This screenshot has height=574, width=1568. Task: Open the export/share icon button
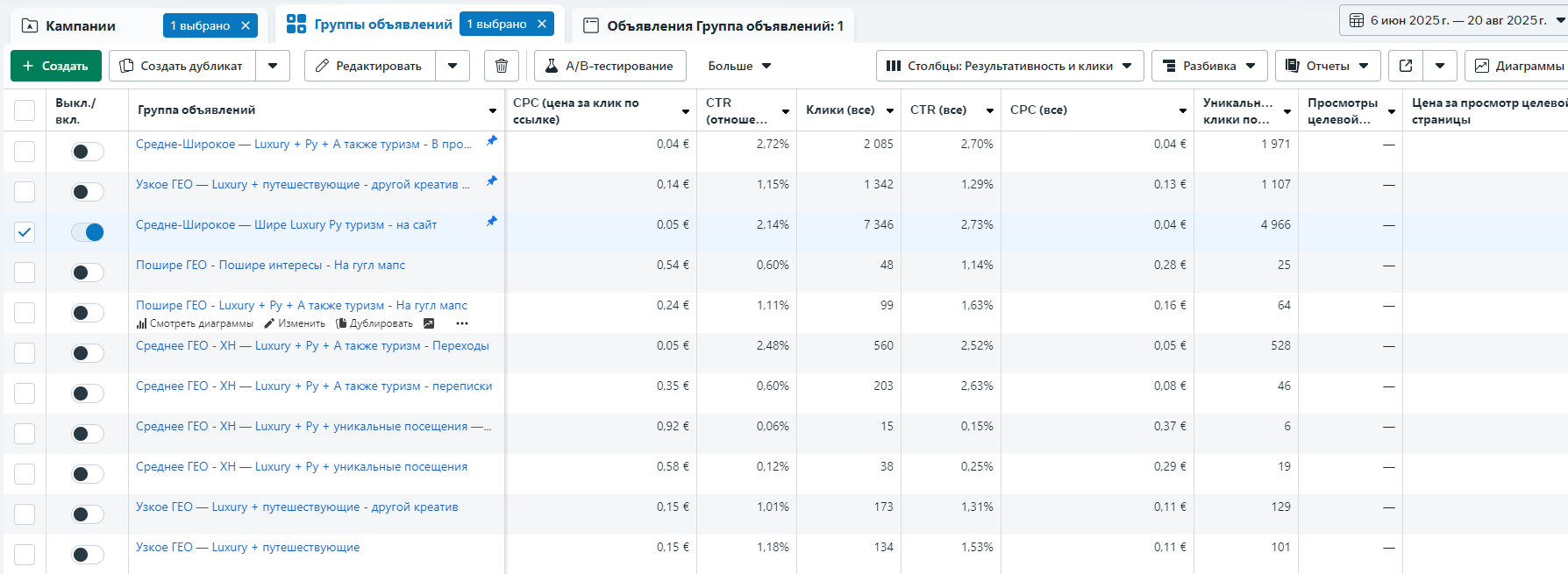tap(1406, 66)
